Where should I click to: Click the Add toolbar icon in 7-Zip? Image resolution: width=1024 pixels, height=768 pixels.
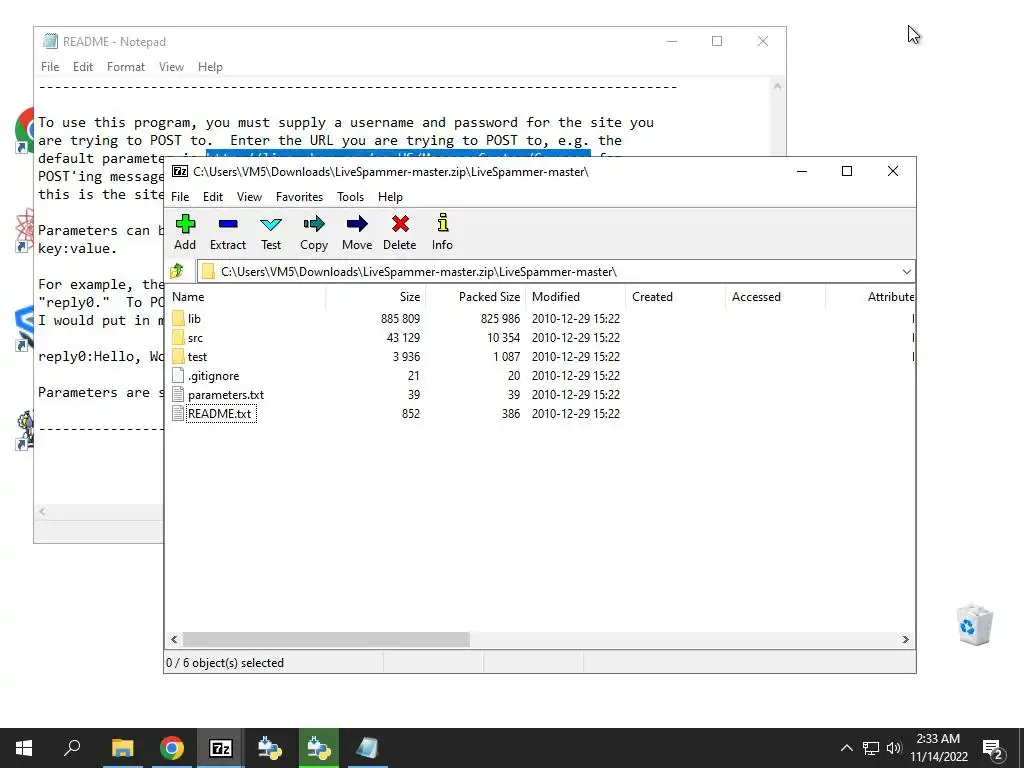[x=185, y=224]
